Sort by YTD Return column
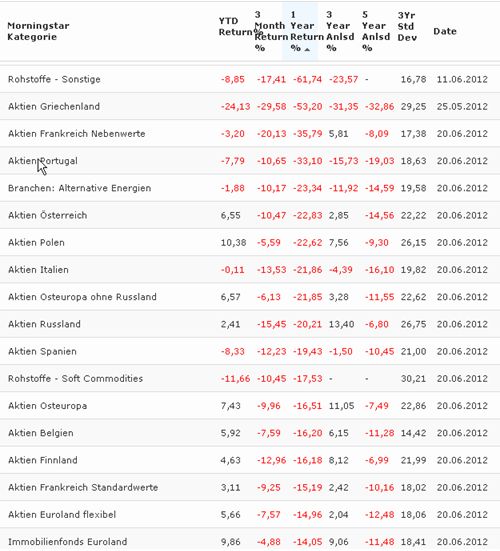This screenshot has height=551, width=500. point(235,26)
